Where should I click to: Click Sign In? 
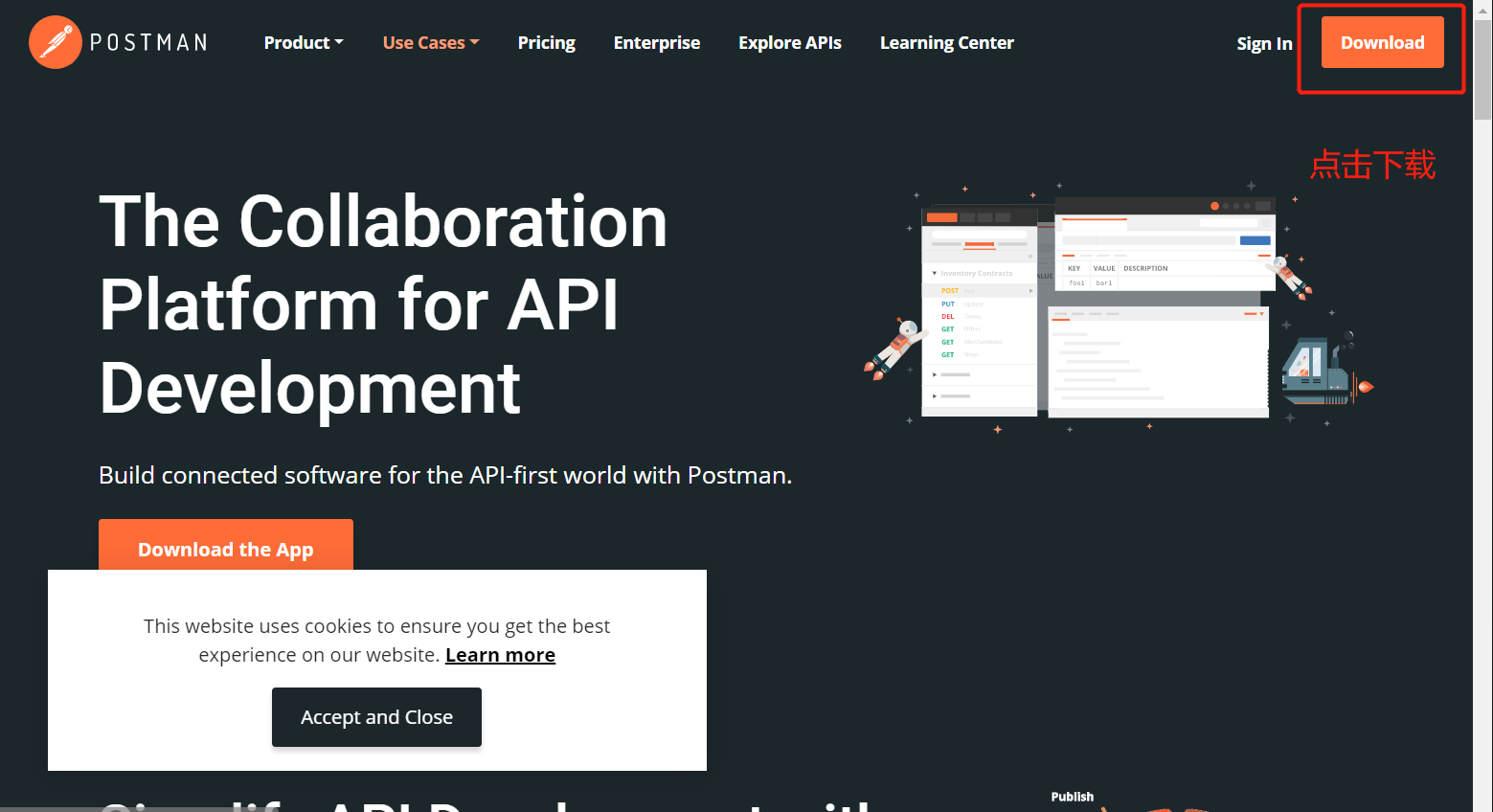click(1264, 44)
